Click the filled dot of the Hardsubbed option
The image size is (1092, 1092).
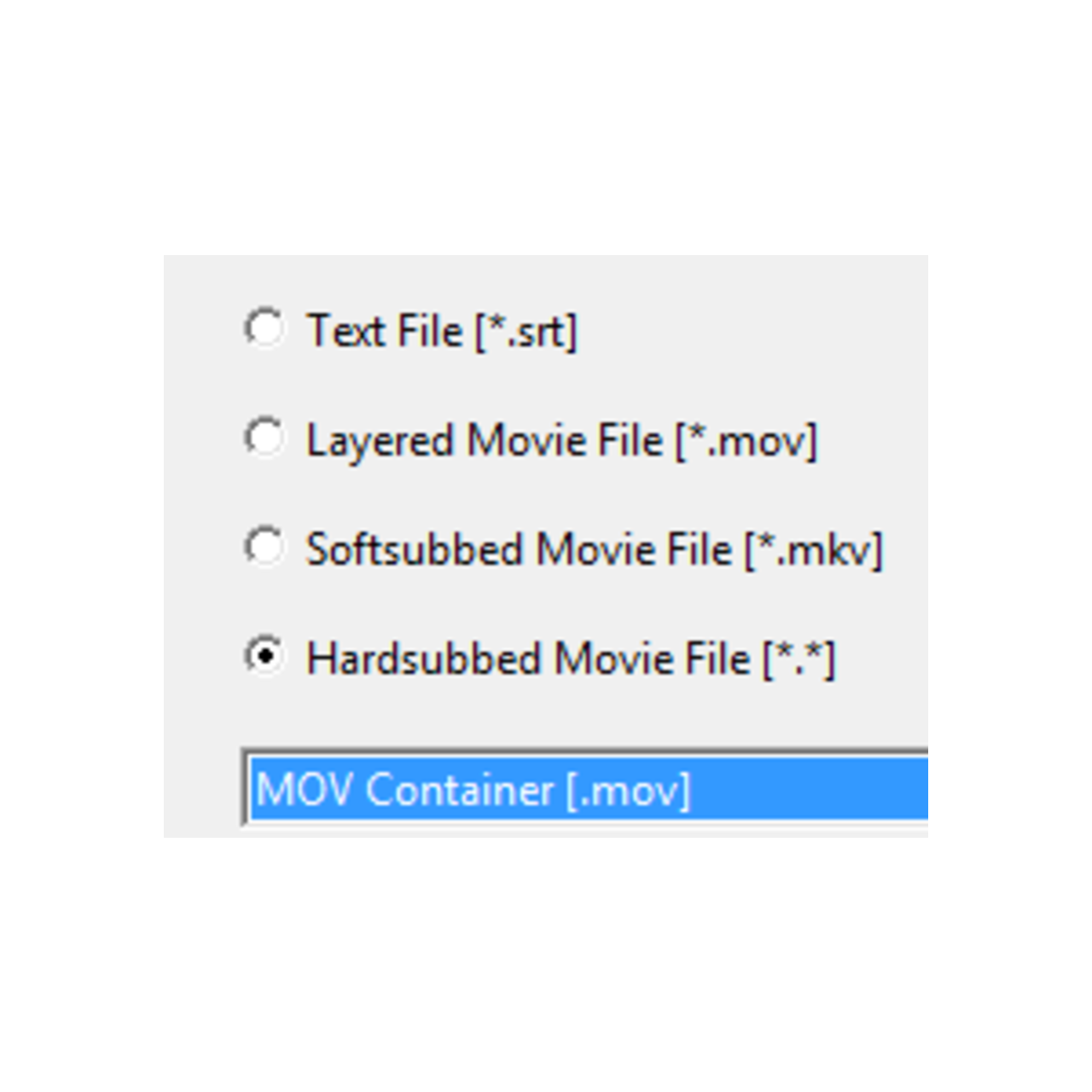pyautogui.click(x=265, y=656)
